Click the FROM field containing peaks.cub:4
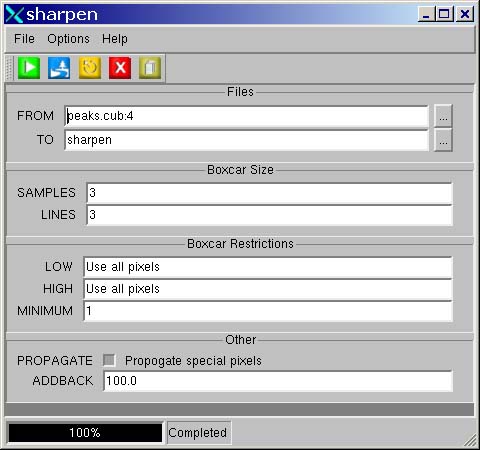The width and height of the screenshot is (480, 450). [246, 116]
